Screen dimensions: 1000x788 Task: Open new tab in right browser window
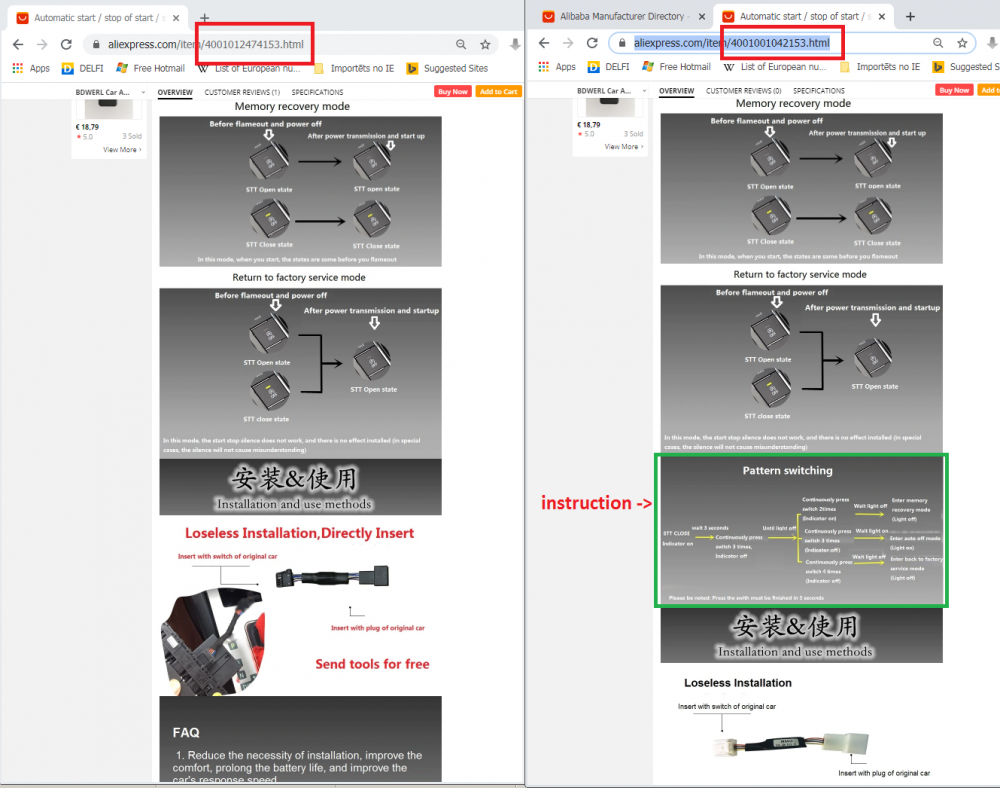click(911, 17)
